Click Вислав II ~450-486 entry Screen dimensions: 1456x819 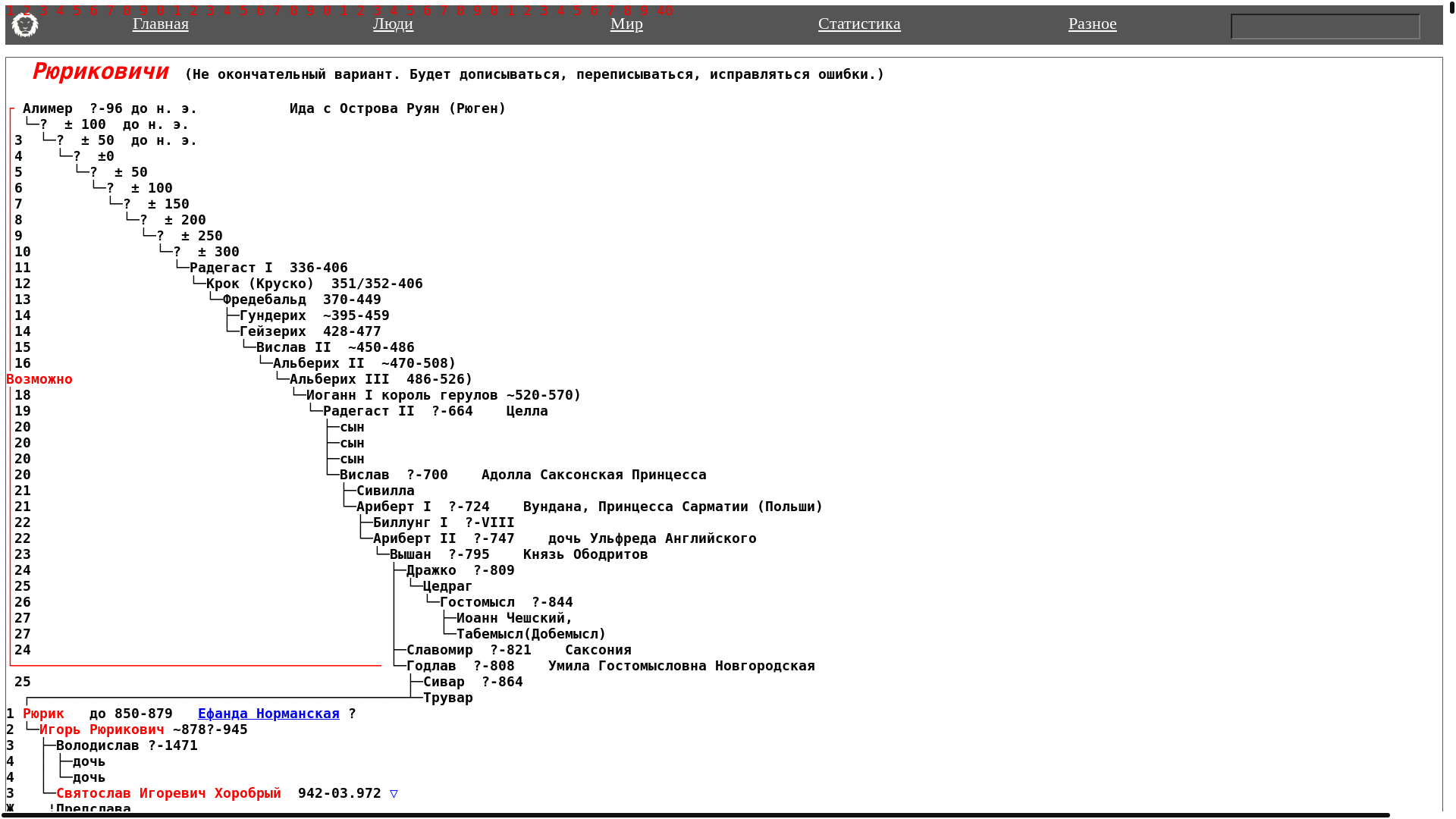pyautogui.click(x=335, y=347)
